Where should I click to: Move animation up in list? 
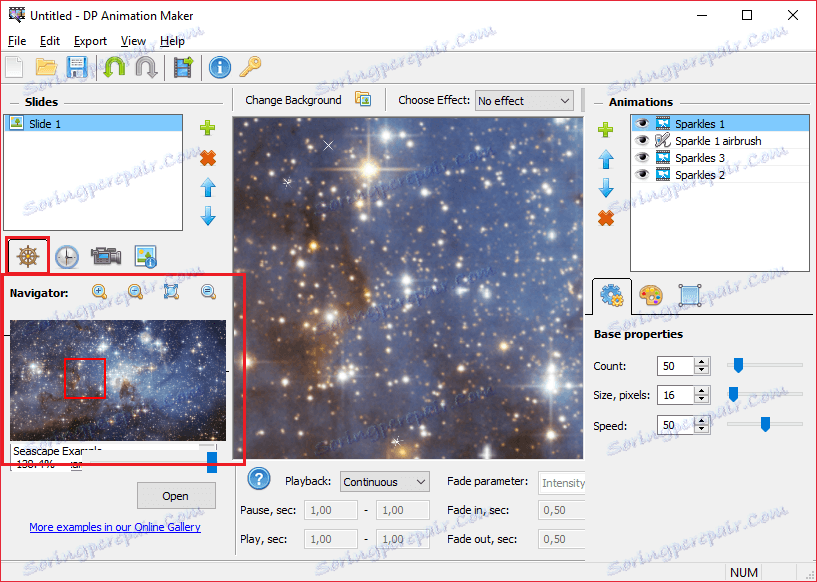pos(605,159)
